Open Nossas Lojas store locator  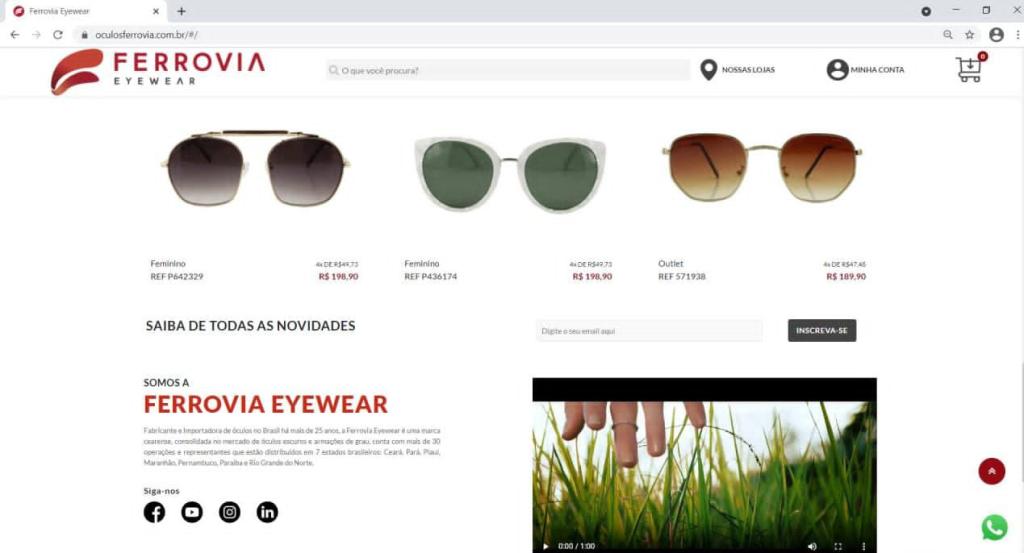(737, 70)
